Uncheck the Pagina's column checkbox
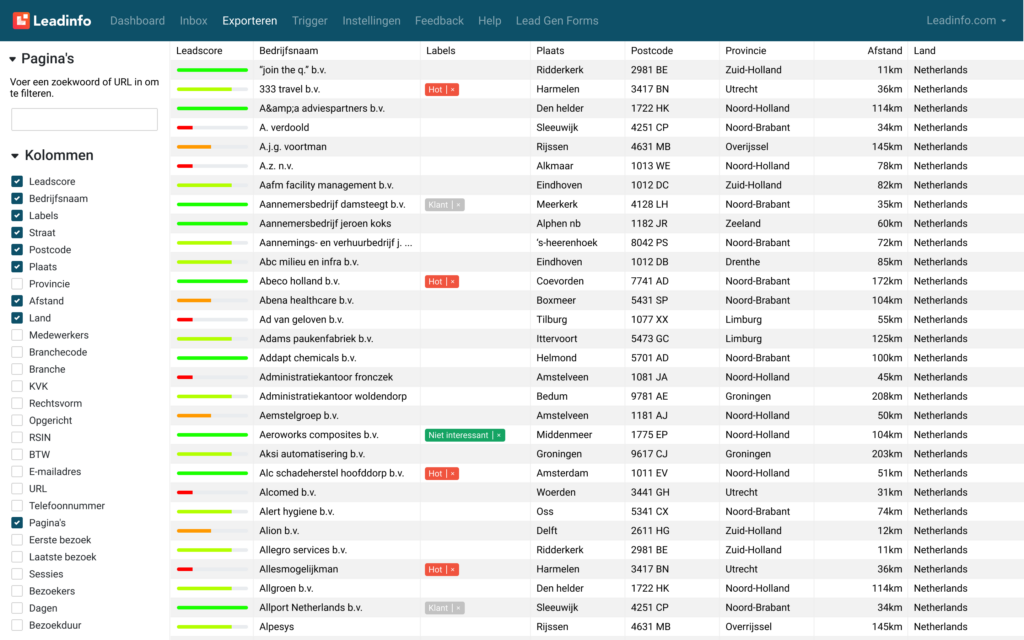The image size is (1024, 640). tap(17, 522)
